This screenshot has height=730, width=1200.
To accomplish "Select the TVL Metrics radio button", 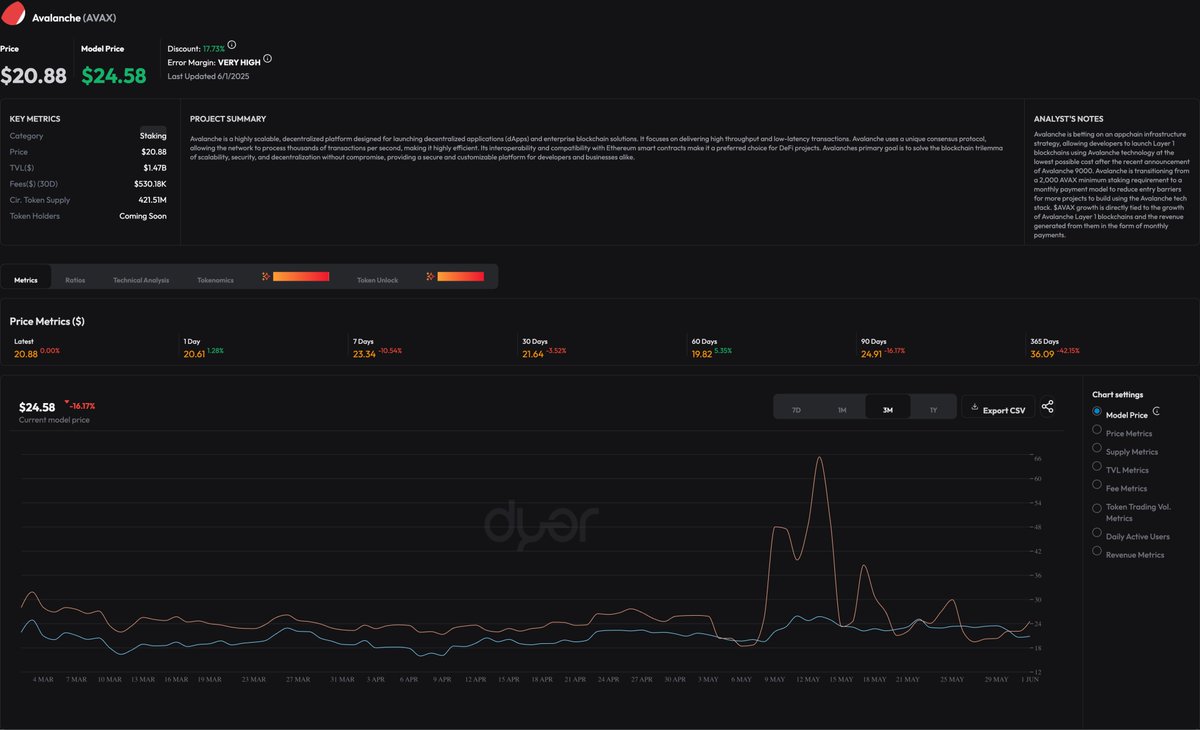I will click(1097, 466).
